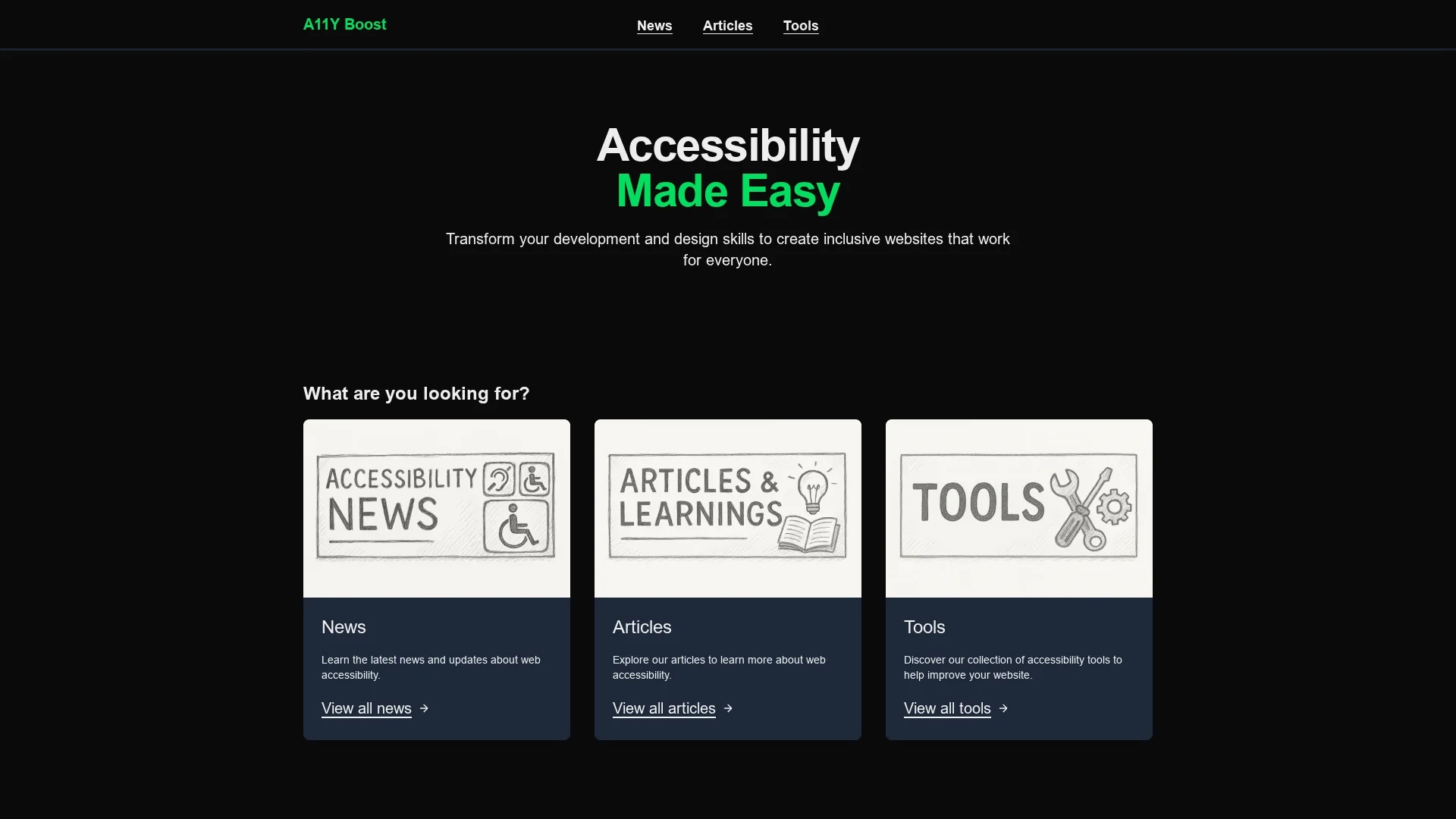Image resolution: width=1456 pixels, height=819 pixels.
Task: Click the 'Accessibility' main headline
Action: pos(728,146)
